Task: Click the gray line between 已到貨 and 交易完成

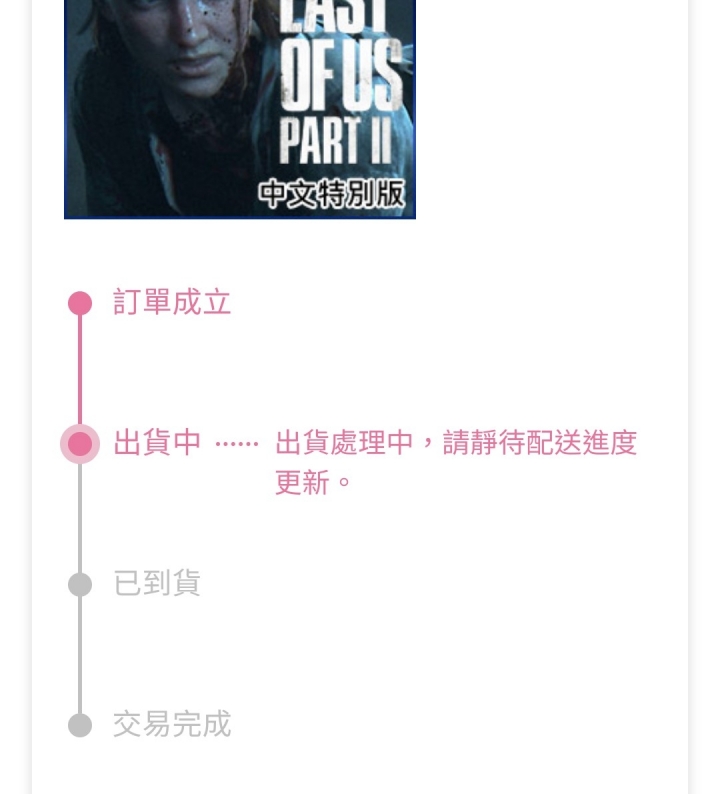Action: [80, 655]
